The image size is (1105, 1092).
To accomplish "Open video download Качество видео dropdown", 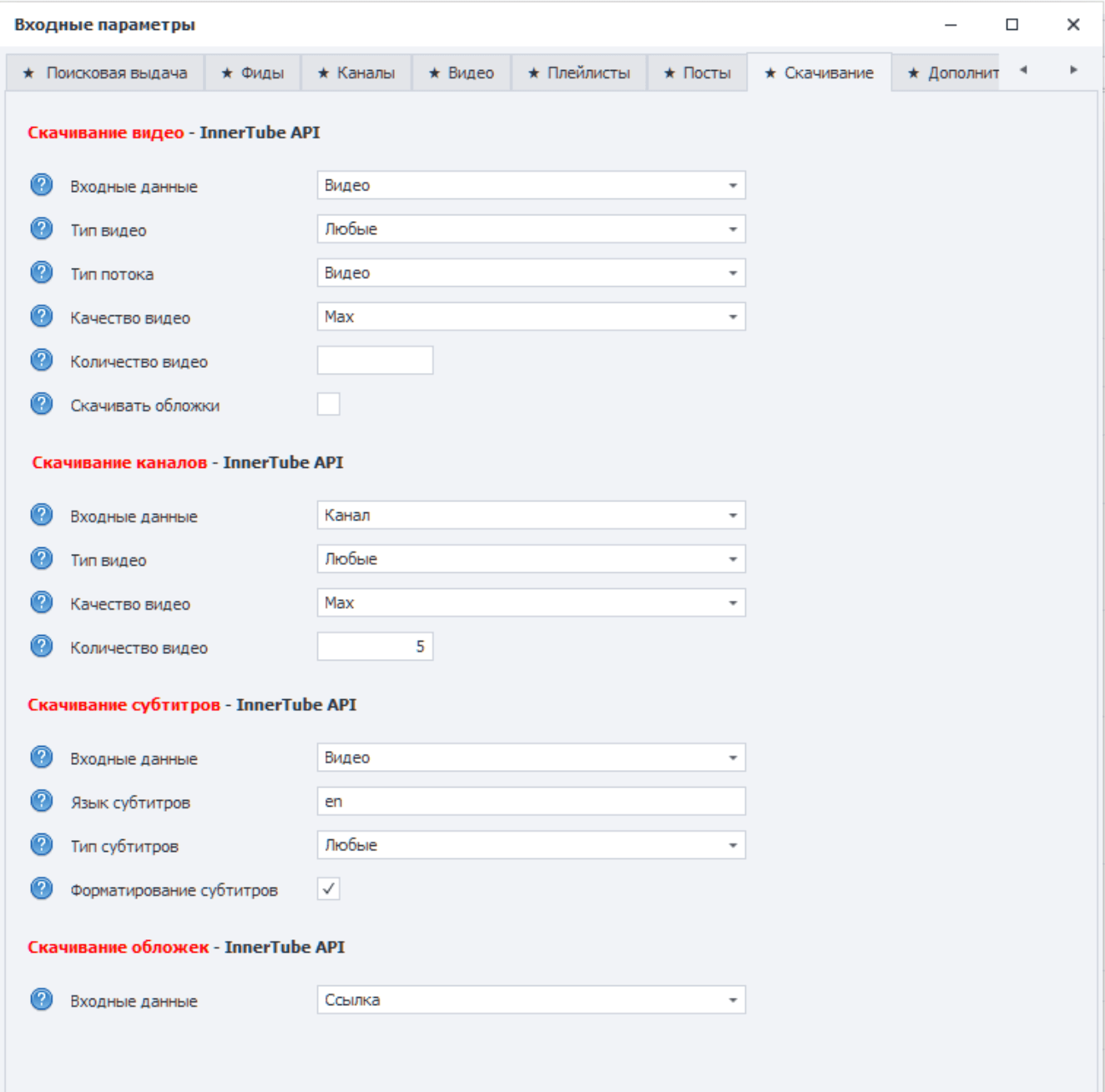I will coord(531,317).
